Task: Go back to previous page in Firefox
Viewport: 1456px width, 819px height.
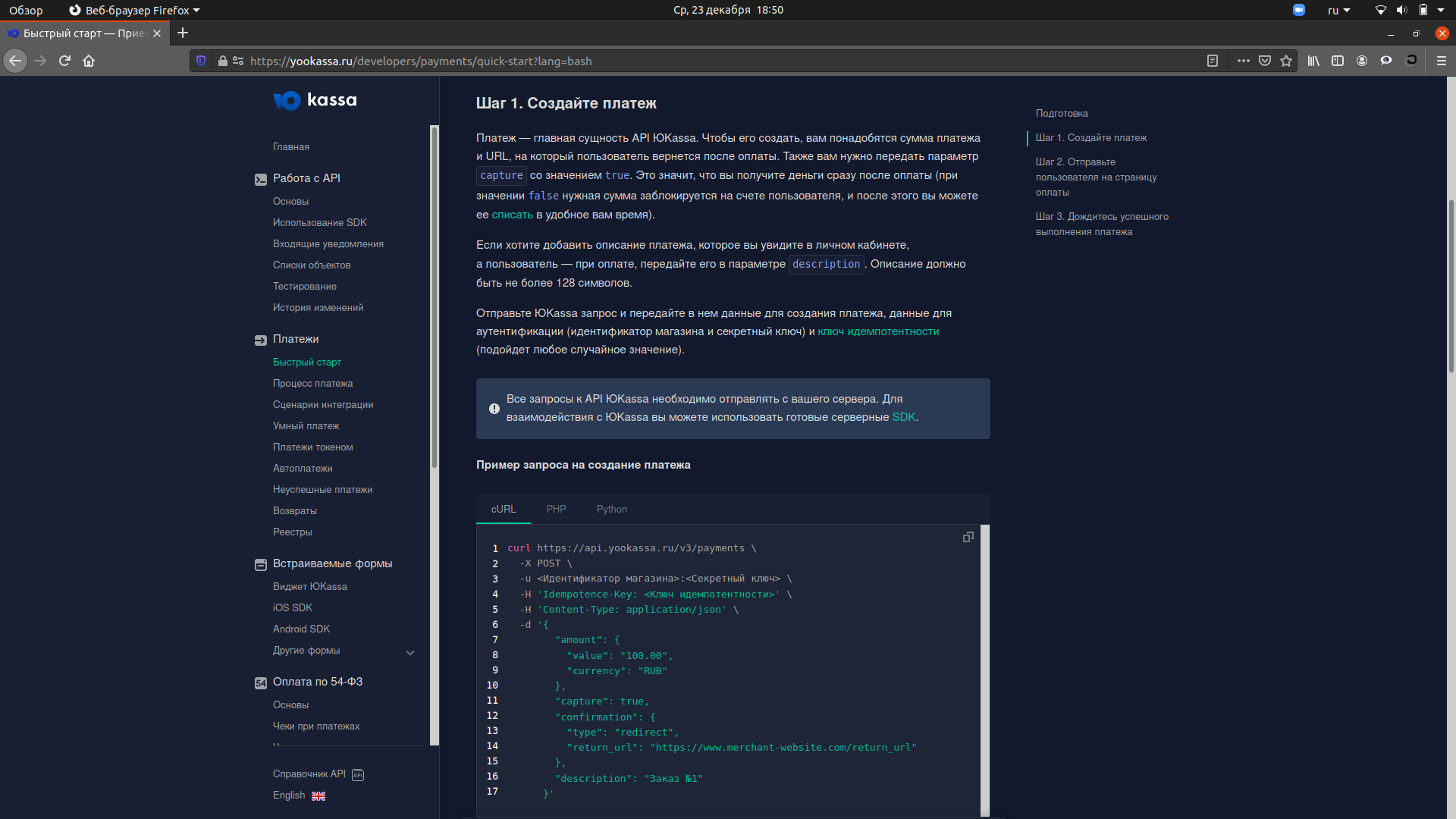Action: tap(15, 61)
